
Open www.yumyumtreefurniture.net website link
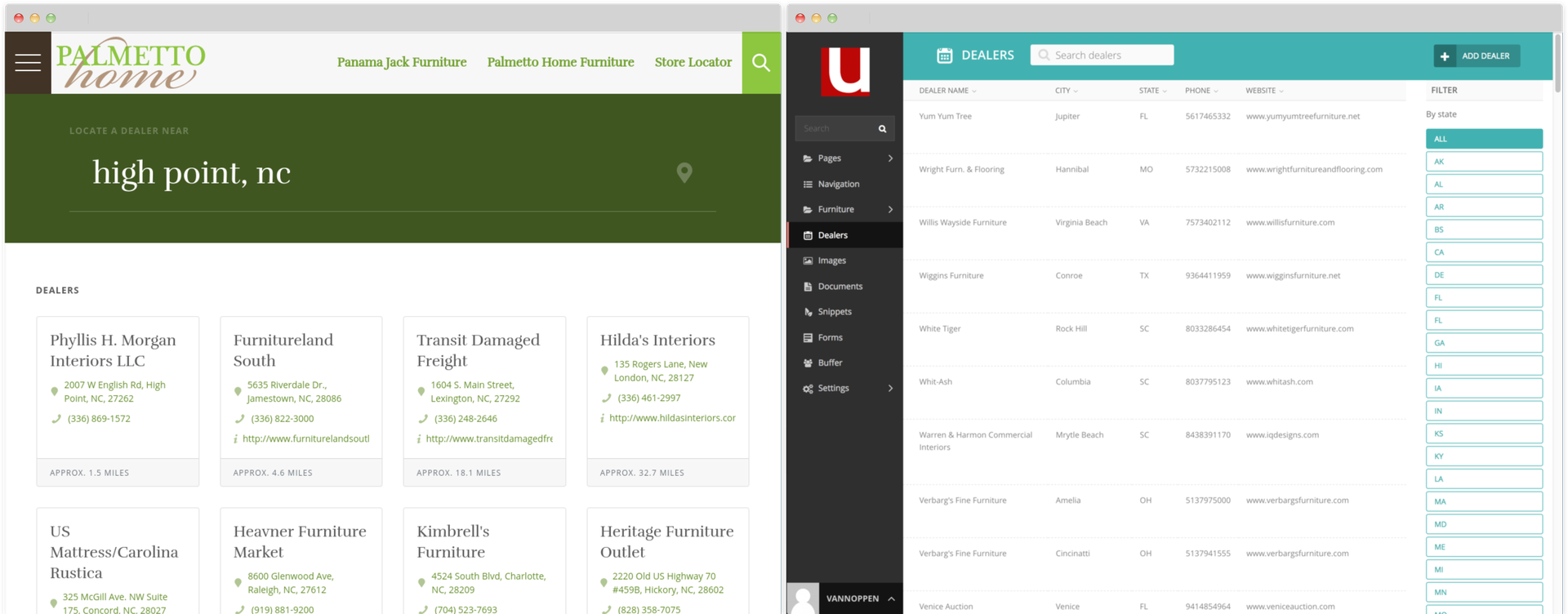[1303, 117]
